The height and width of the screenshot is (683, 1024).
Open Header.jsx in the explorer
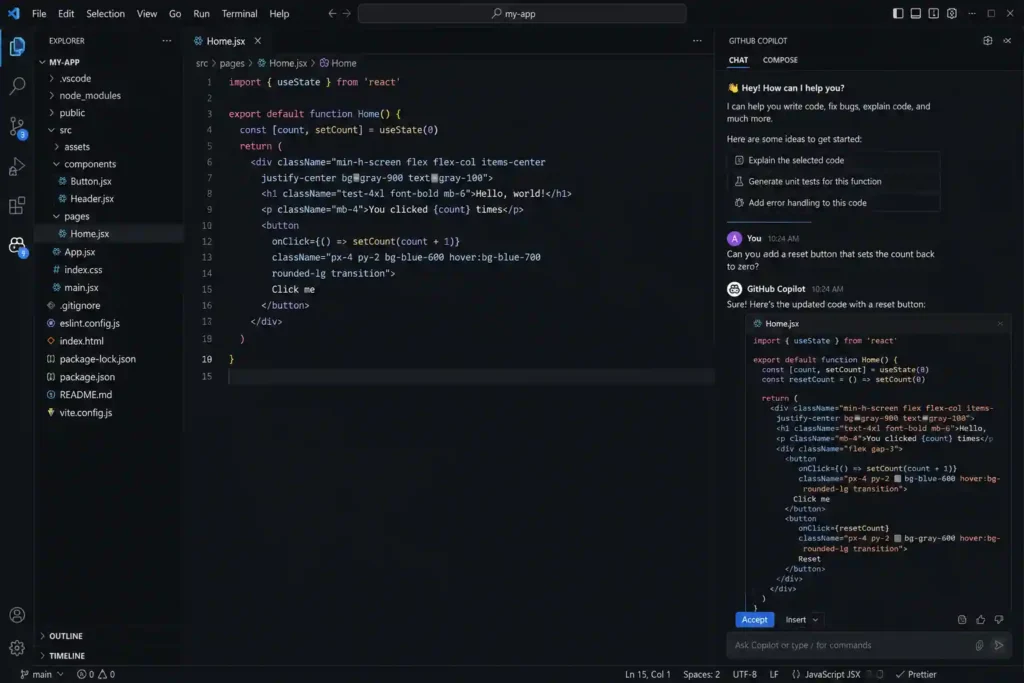pos(91,199)
